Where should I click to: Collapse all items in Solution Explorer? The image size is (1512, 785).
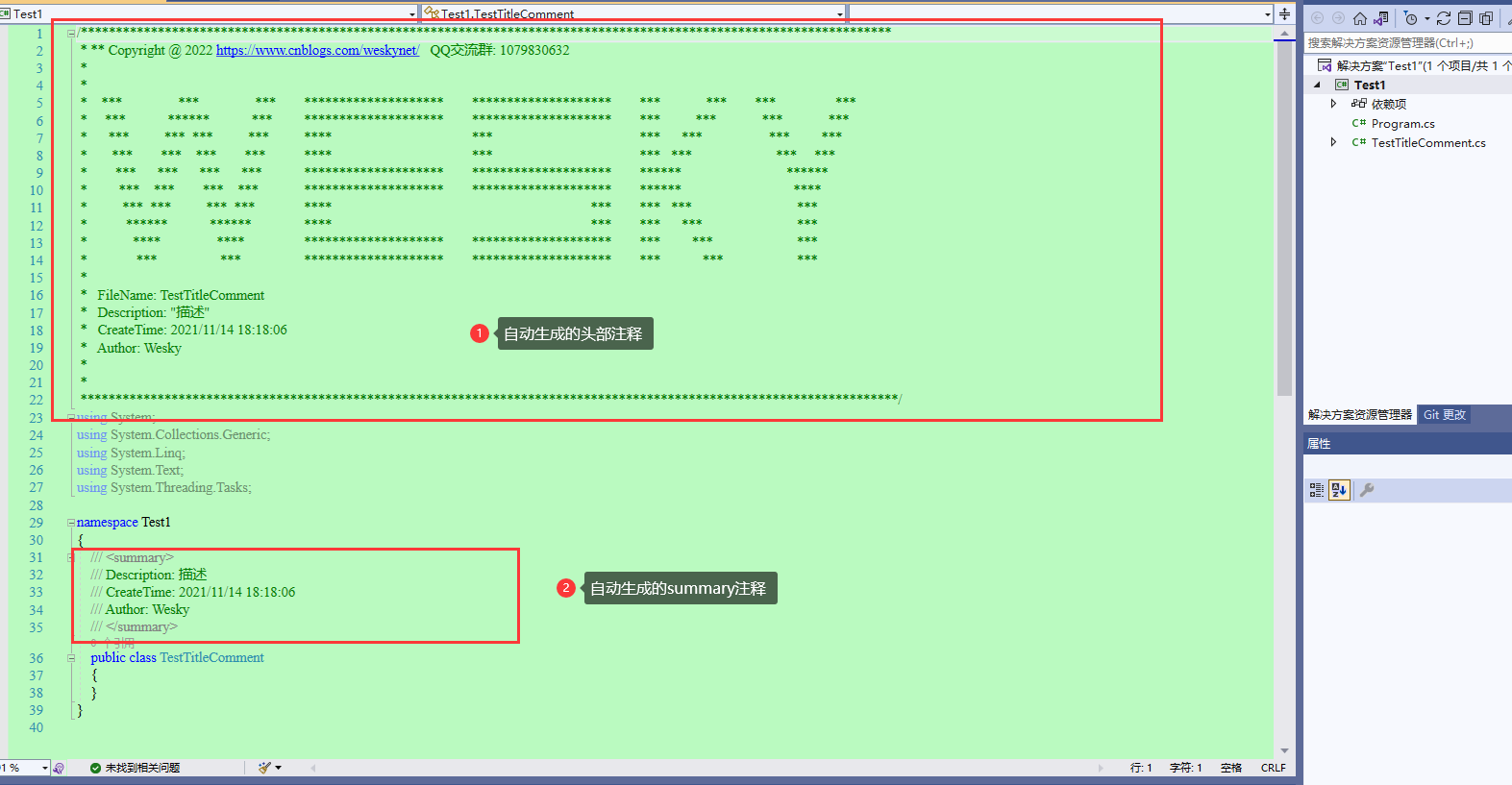1465,18
